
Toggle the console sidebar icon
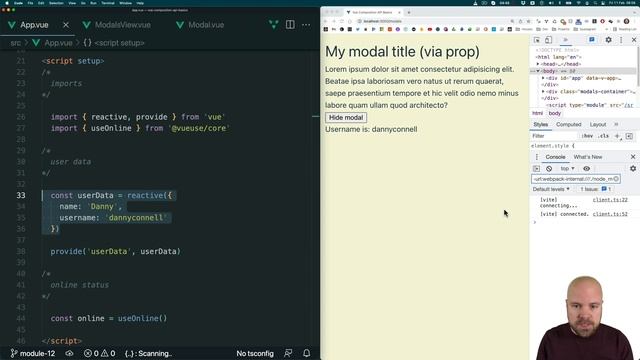coord(536,169)
